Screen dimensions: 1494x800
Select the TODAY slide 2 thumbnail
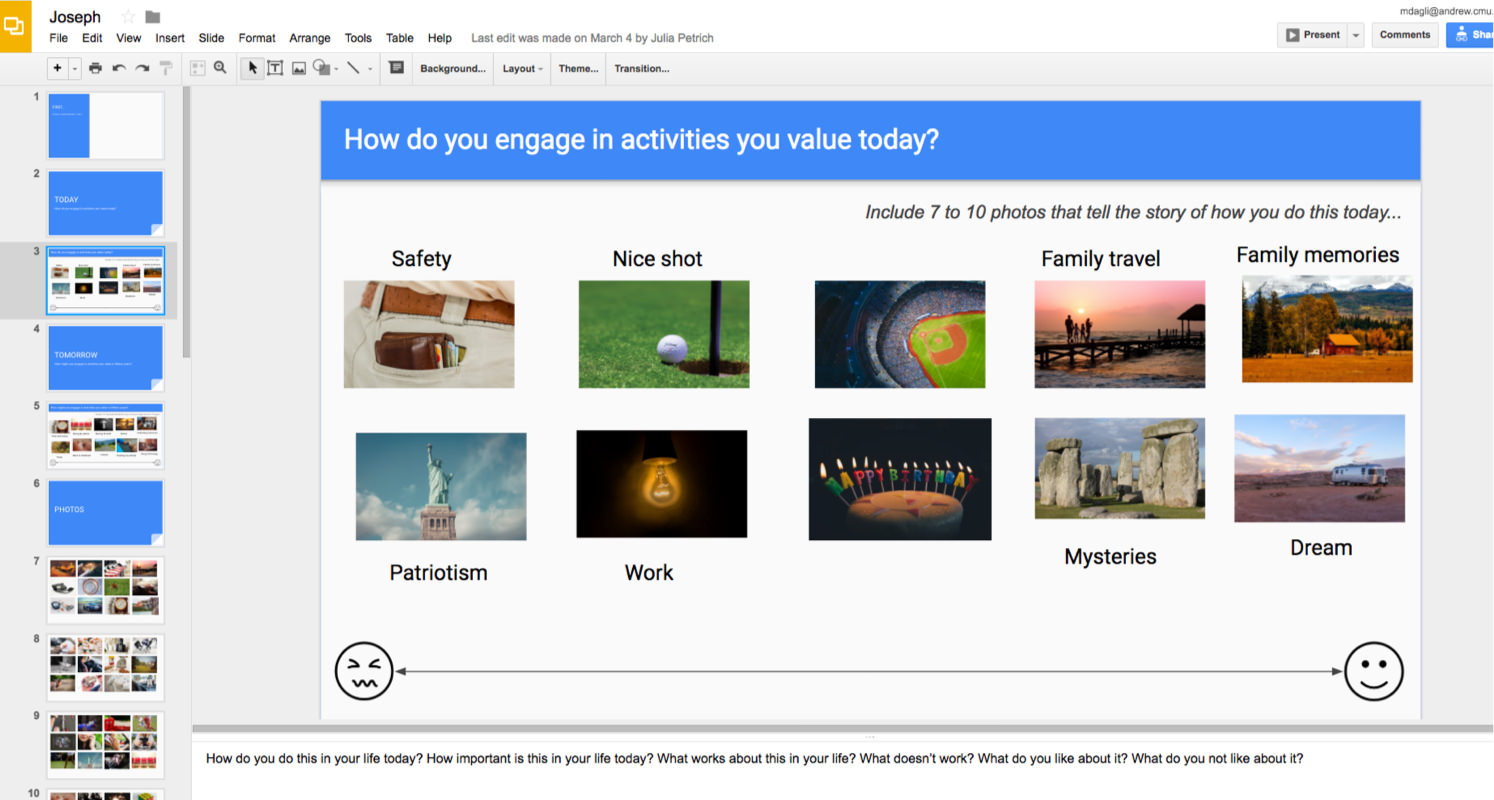coord(105,203)
